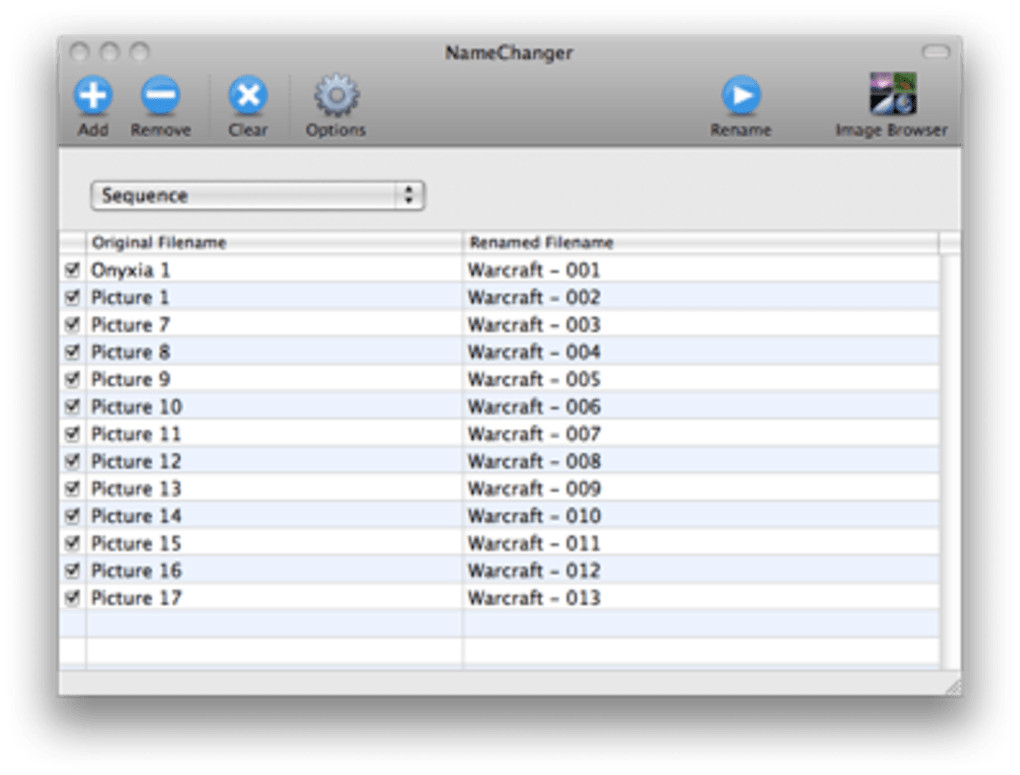Uncheck the Picture 1 checkbox

(x=72, y=297)
